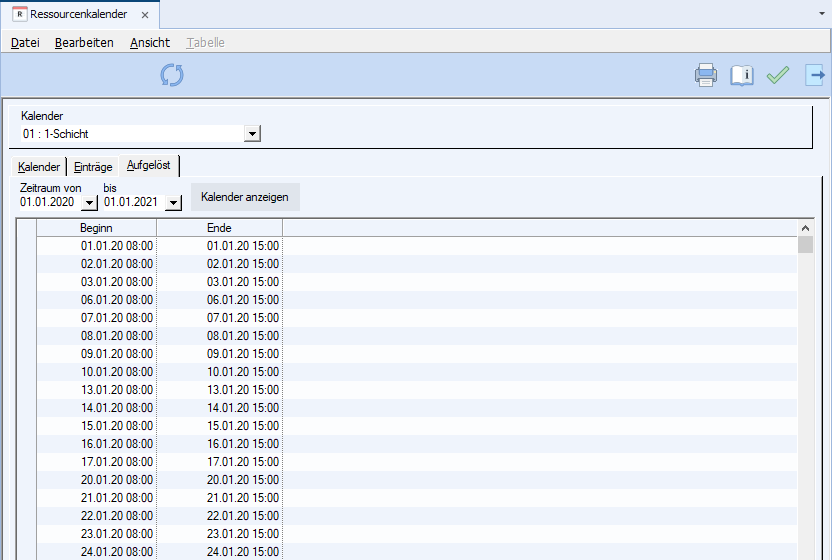Click the Beginn column header
Image resolution: width=832 pixels, height=560 pixels.
(96, 228)
